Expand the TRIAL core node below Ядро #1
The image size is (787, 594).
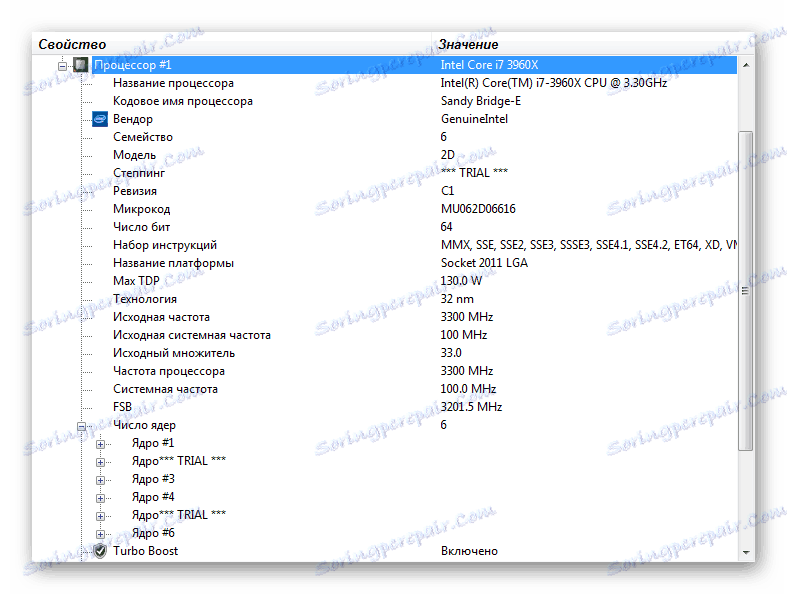coord(100,462)
